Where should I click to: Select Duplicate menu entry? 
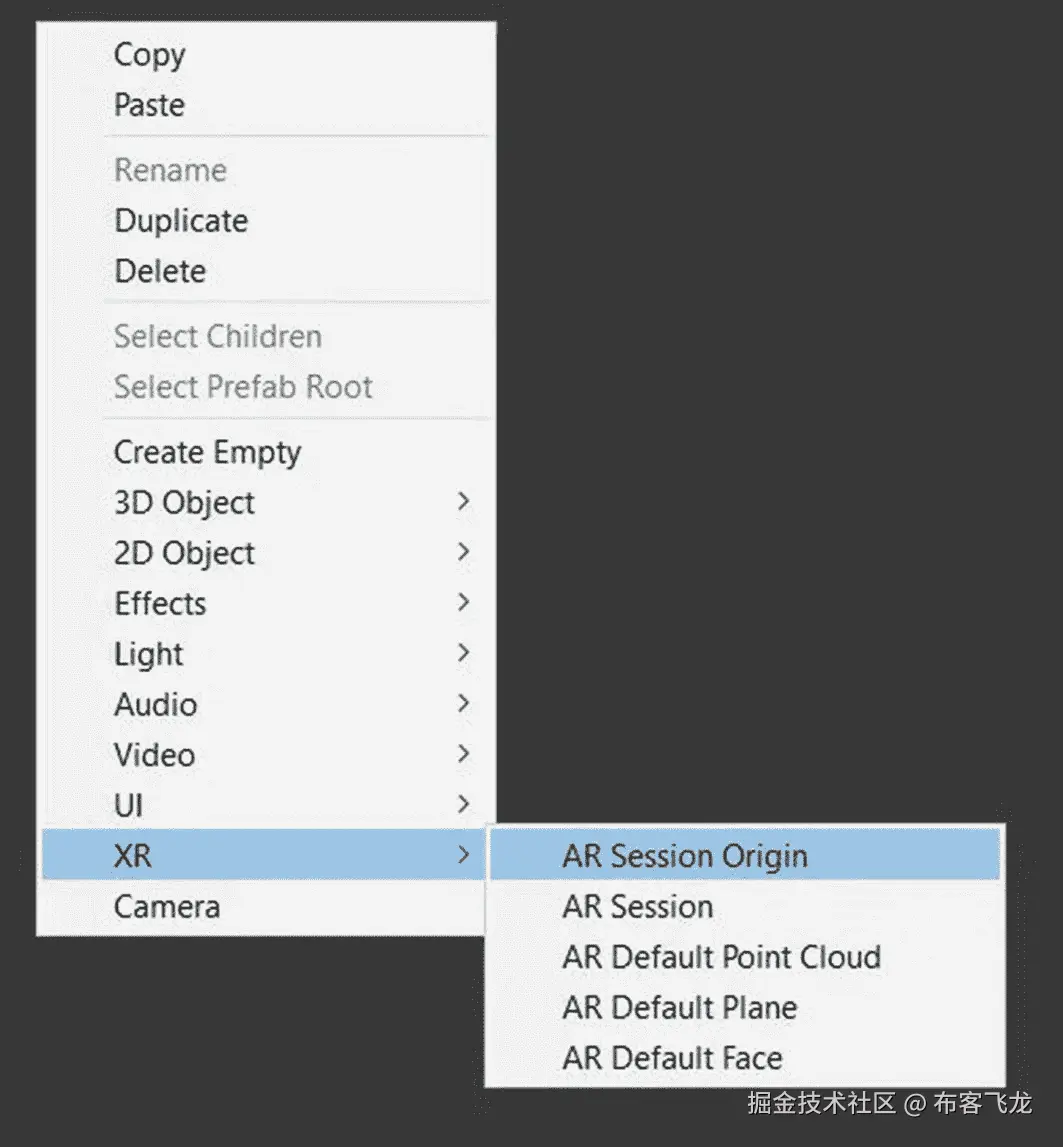[181, 221]
